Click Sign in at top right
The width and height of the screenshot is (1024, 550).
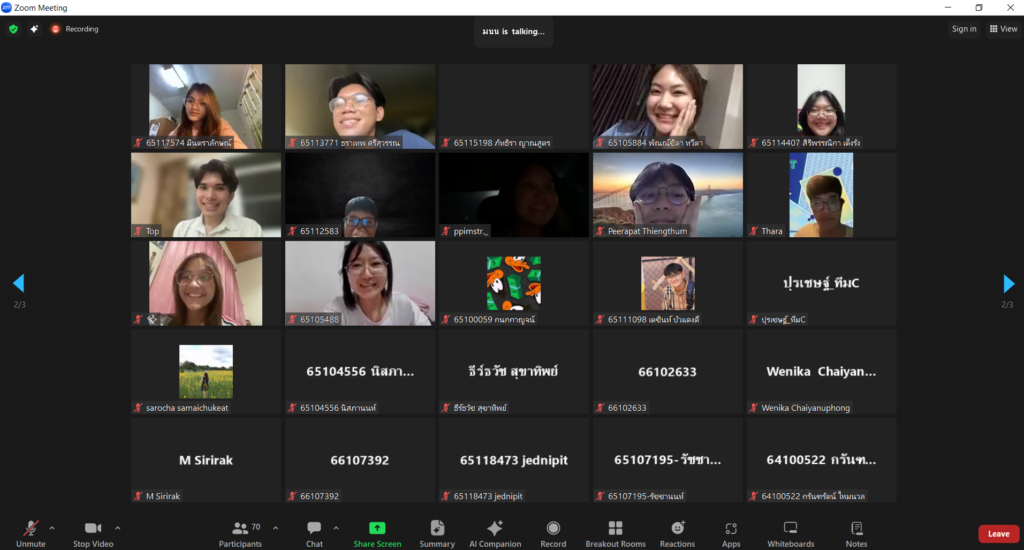tap(964, 29)
